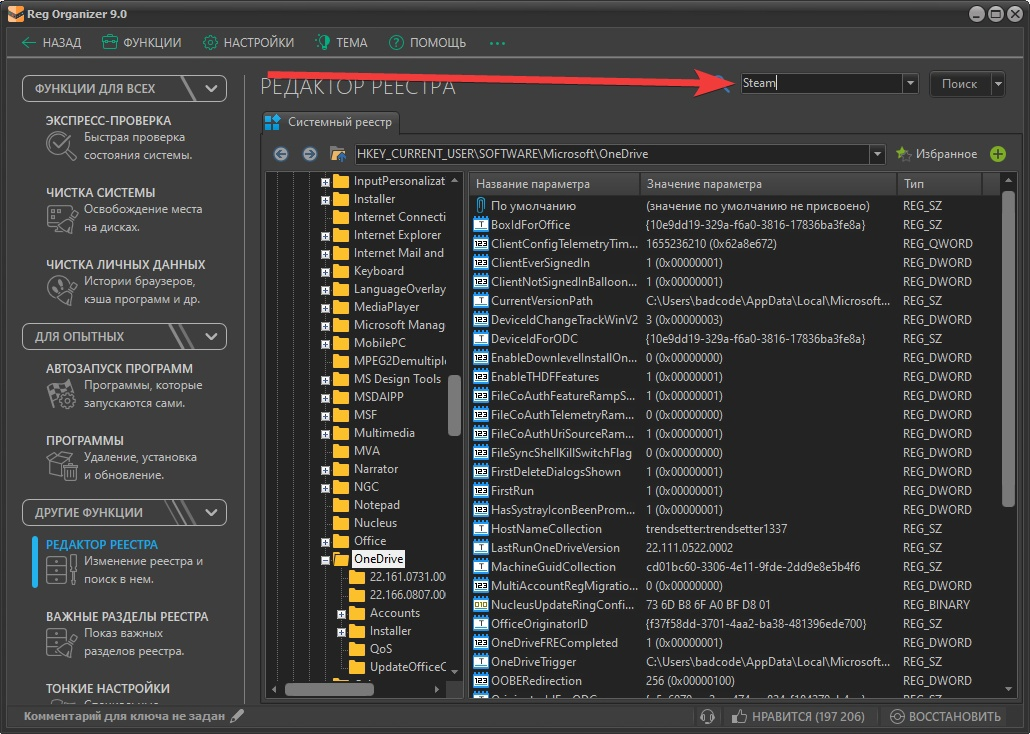Click the Поиск search button

point(959,83)
